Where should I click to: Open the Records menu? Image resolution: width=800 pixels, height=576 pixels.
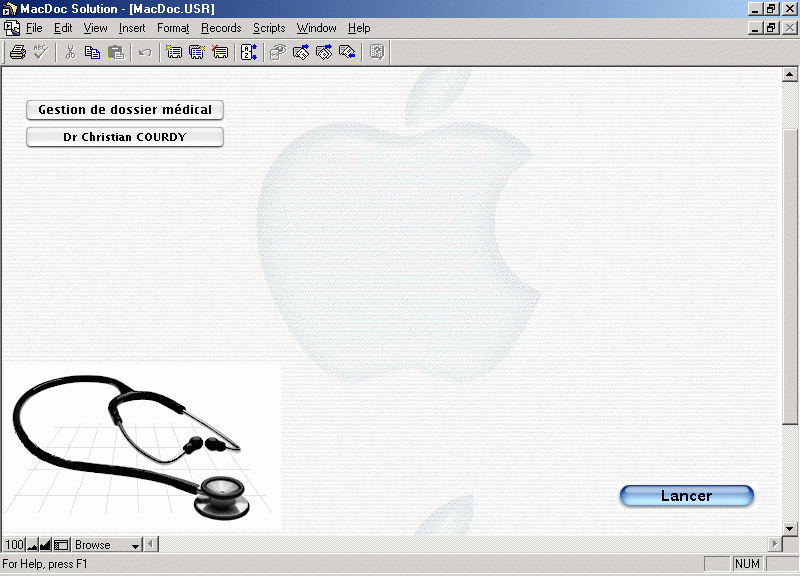pyautogui.click(x=221, y=28)
